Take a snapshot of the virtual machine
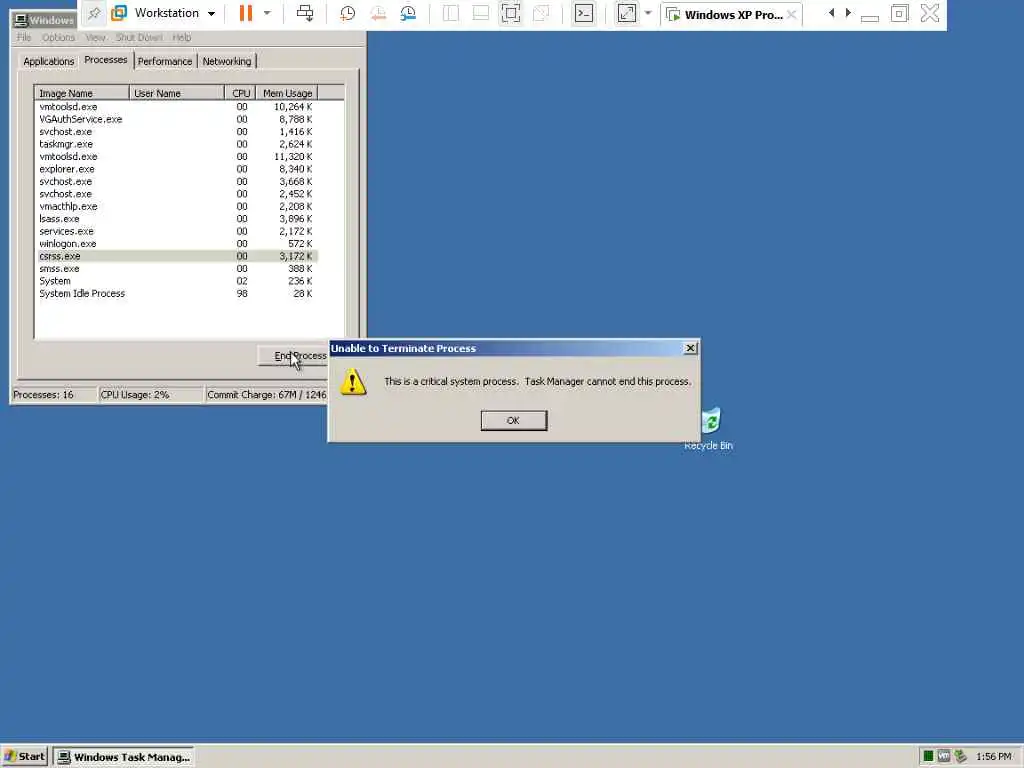This screenshot has height=768, width=1024. point(347,13)
